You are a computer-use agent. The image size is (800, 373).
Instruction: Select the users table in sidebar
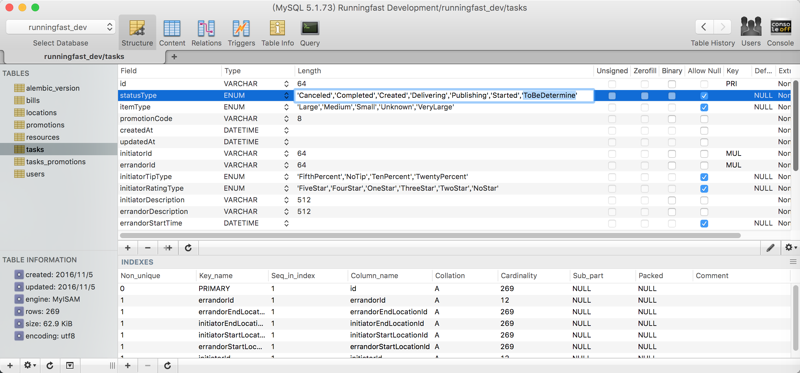pos(35,174)
